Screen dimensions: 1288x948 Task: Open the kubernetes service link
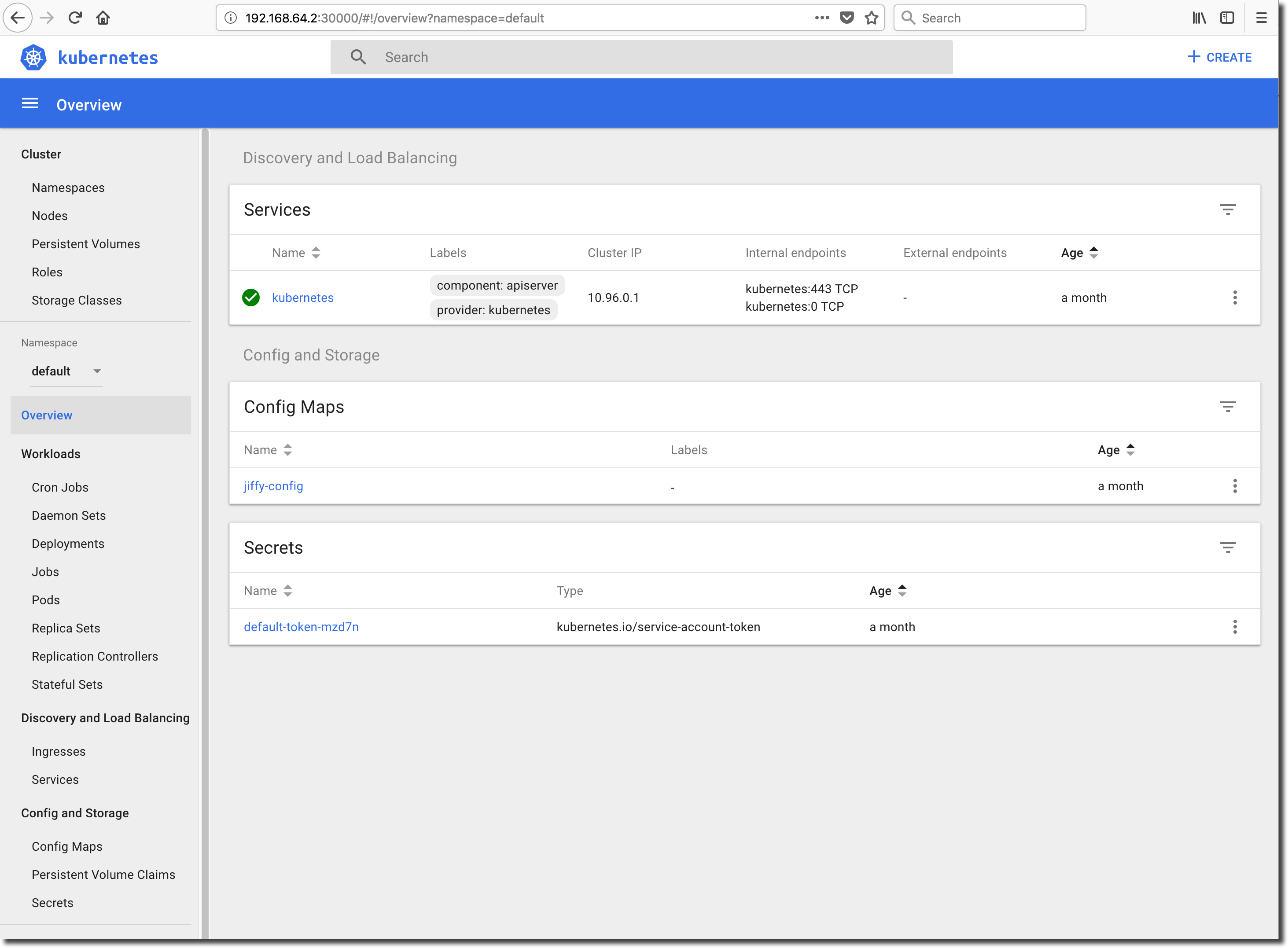[x=302, y=297]
